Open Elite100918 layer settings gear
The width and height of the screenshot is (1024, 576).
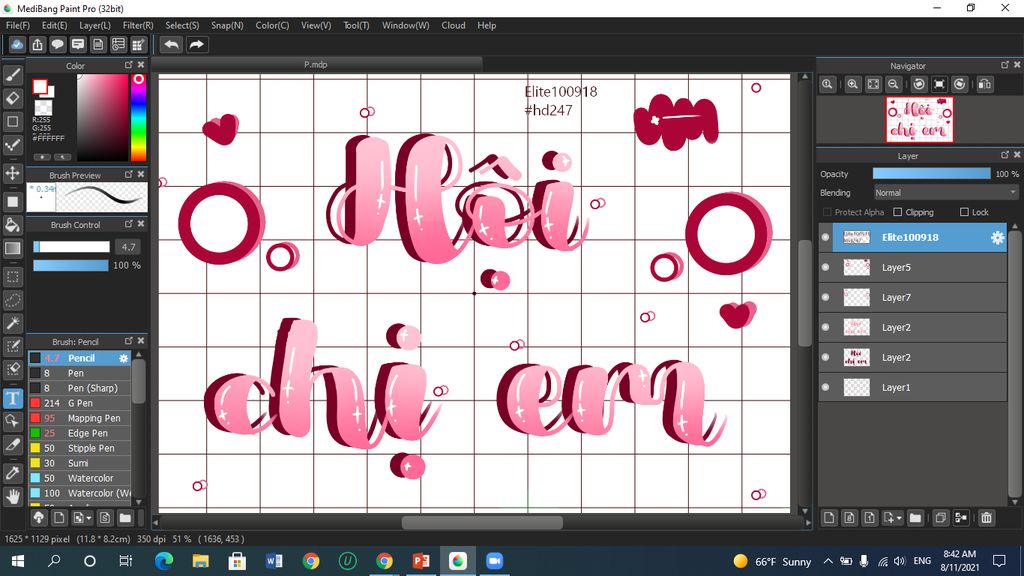tap(997, 238)
